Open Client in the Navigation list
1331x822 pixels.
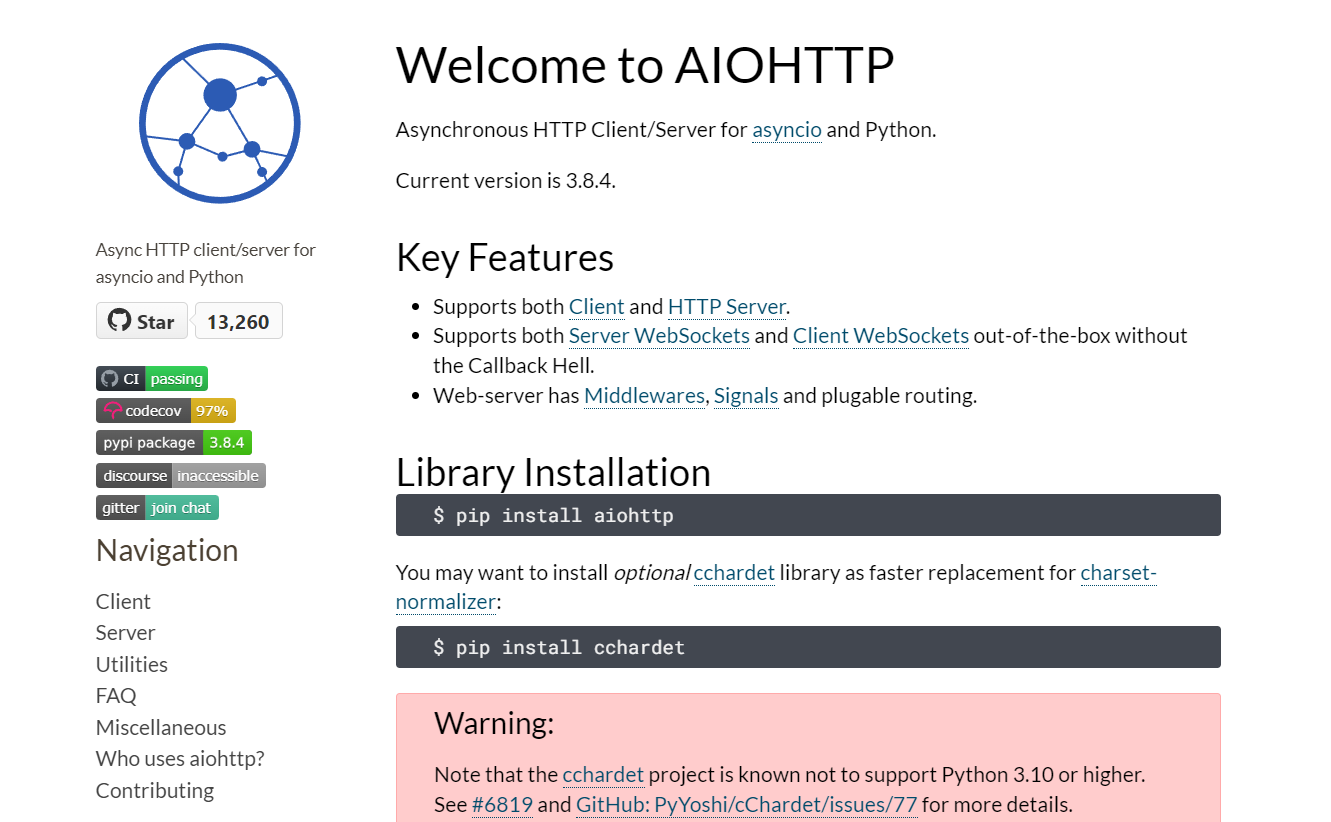pos(123,601)
